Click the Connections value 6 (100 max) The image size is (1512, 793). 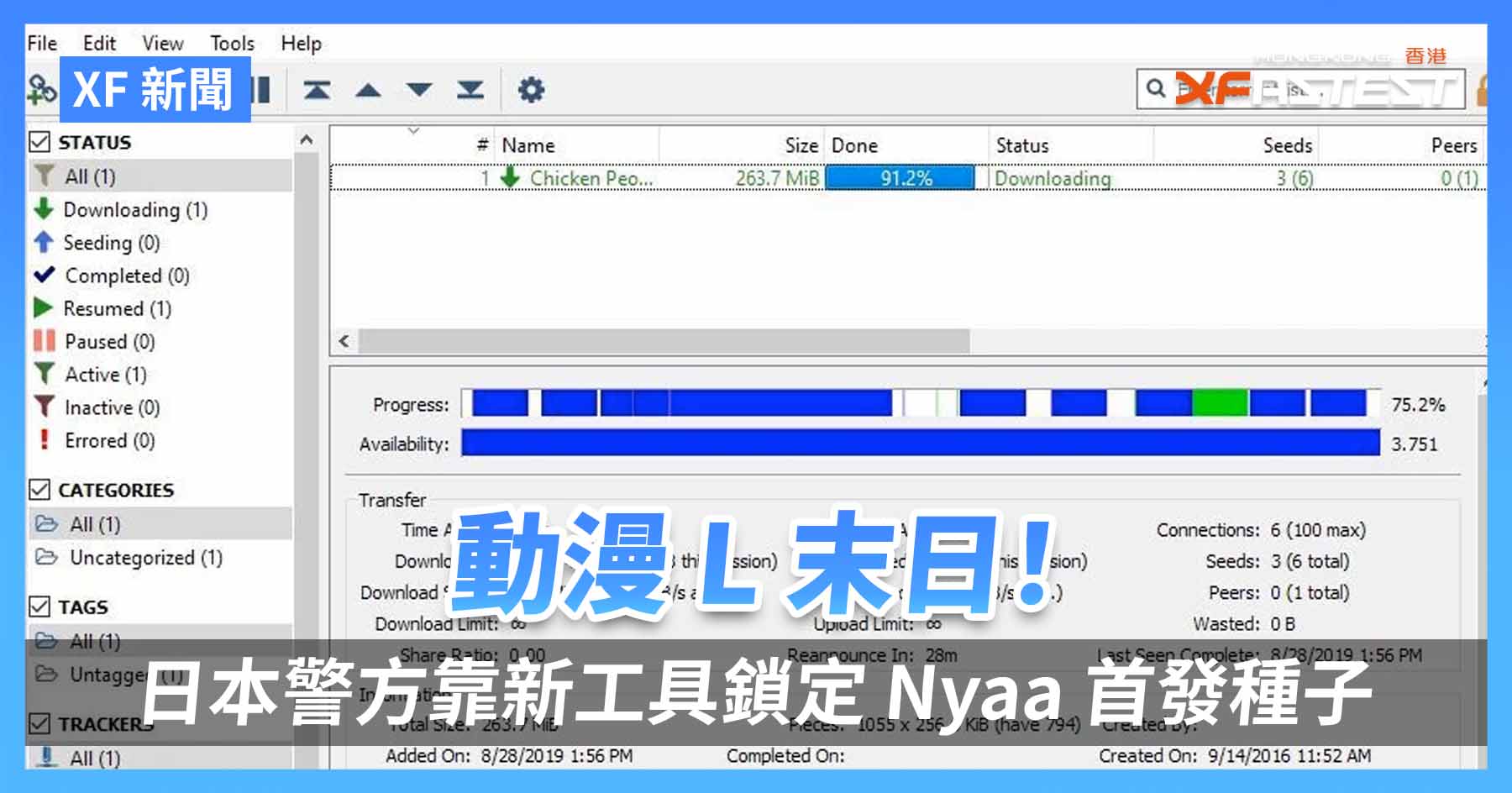1318,530
